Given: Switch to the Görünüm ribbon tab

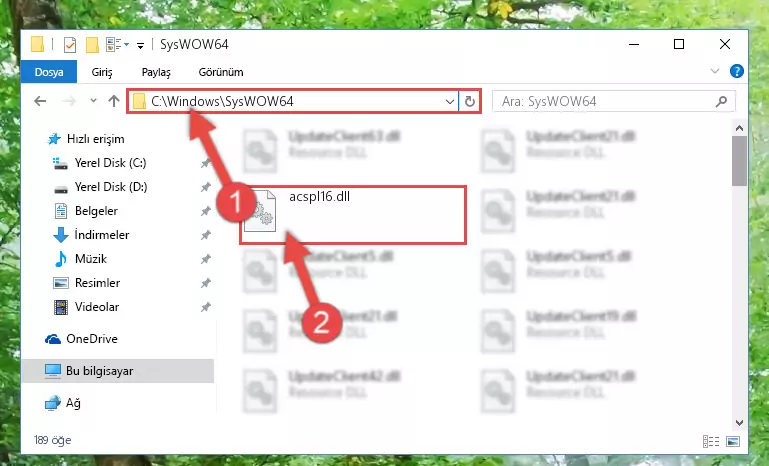Looking at the screenshot, I should tap(221, 72).
